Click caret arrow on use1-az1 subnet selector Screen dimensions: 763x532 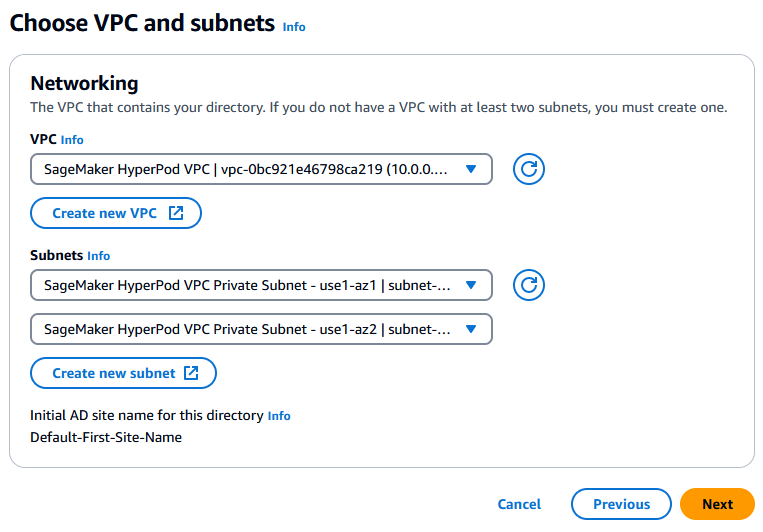pos(472,286)
